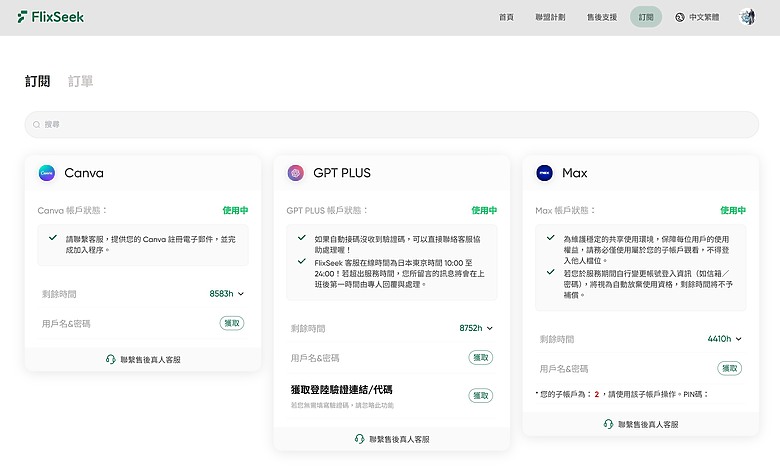The width and height of the screenshot is (780, 466).
Task: Click the Canva note checkmark icon
Action: [53, 238]
